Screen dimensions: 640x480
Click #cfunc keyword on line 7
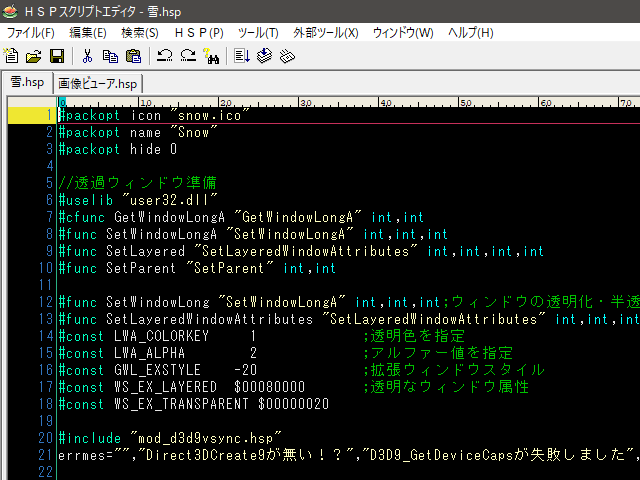tap(82, 217)
